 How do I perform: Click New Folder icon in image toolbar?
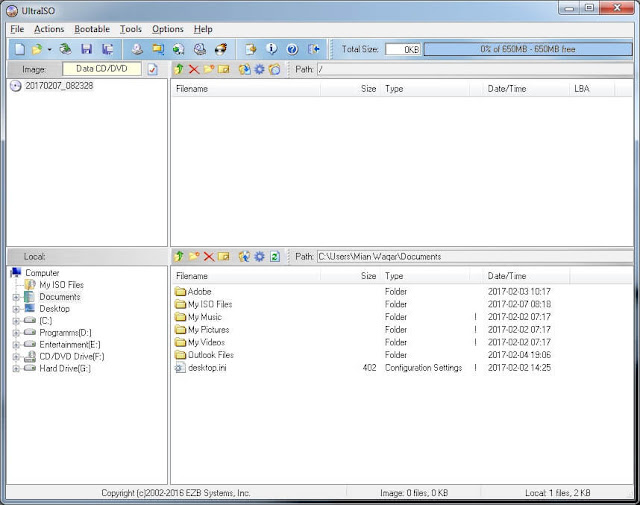209,69
